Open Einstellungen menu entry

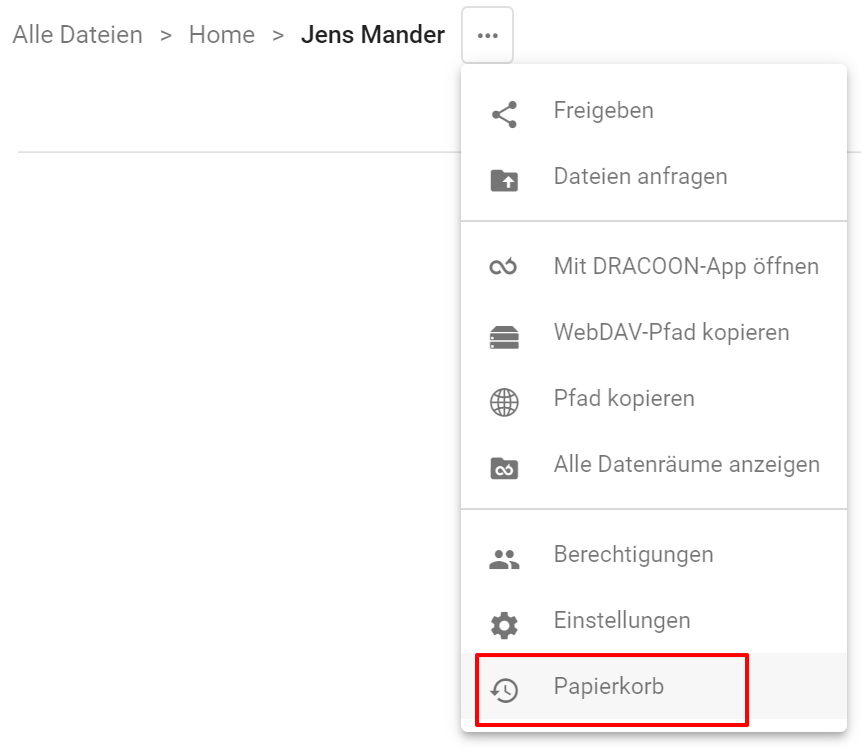click(653, 620)
